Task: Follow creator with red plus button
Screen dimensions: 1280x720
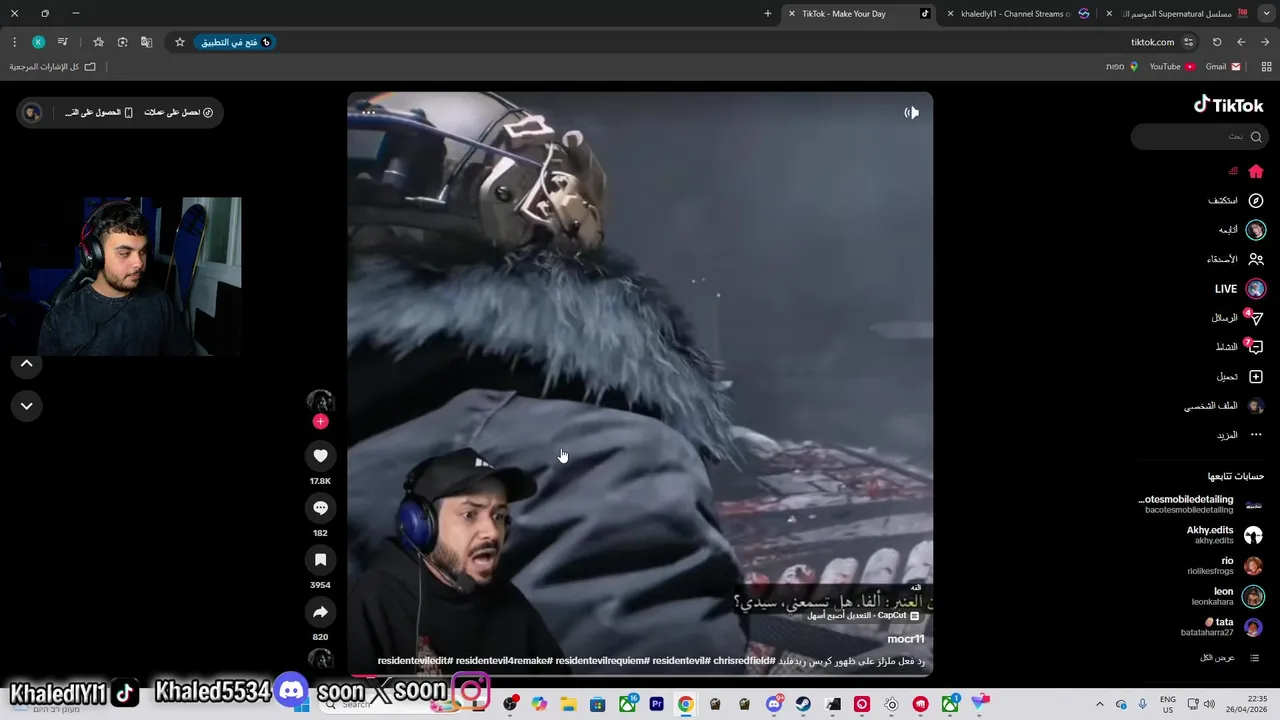Action: coord(320,422)
